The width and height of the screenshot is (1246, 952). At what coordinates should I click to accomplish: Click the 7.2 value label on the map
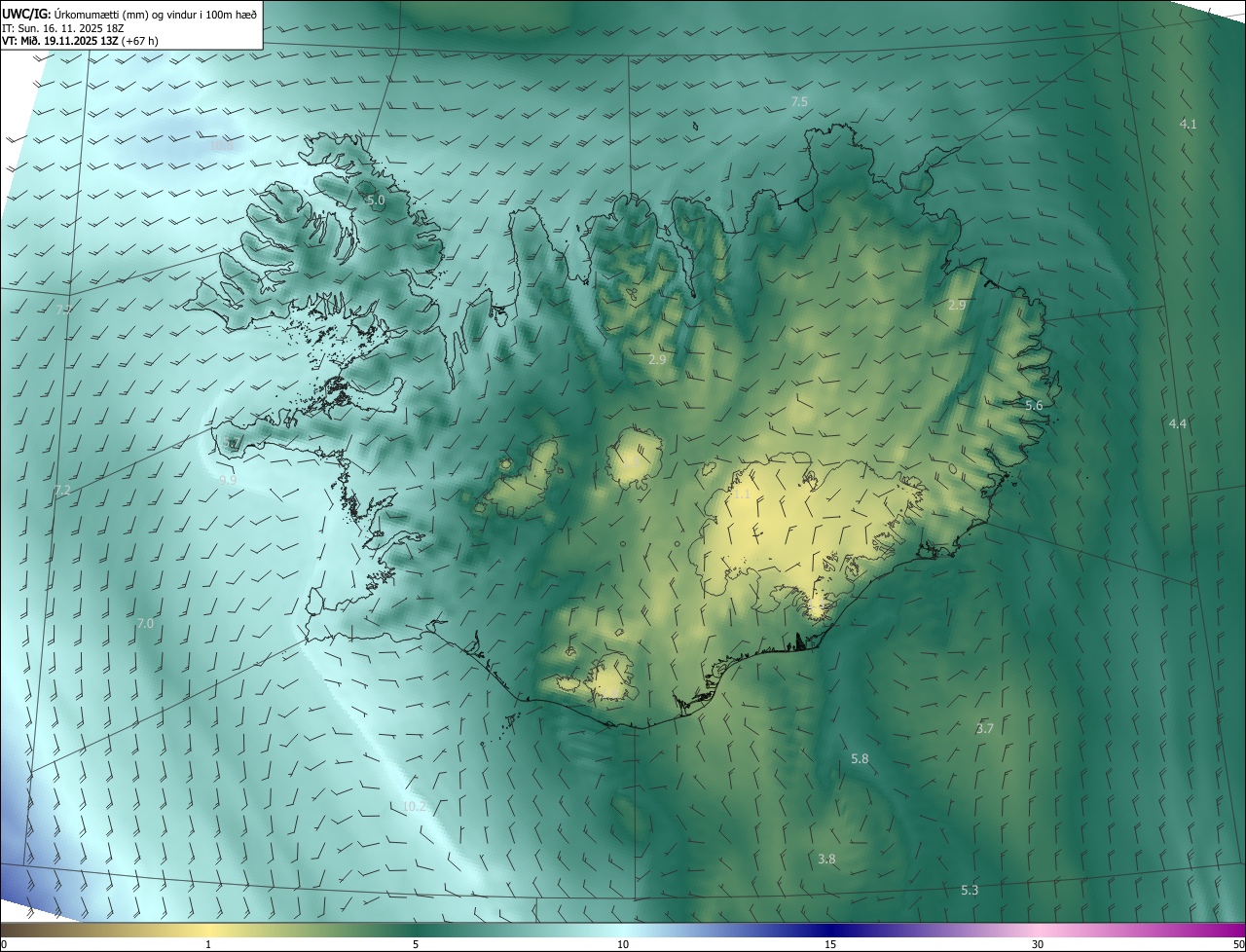pyautogui.click(x=62, y=490)
